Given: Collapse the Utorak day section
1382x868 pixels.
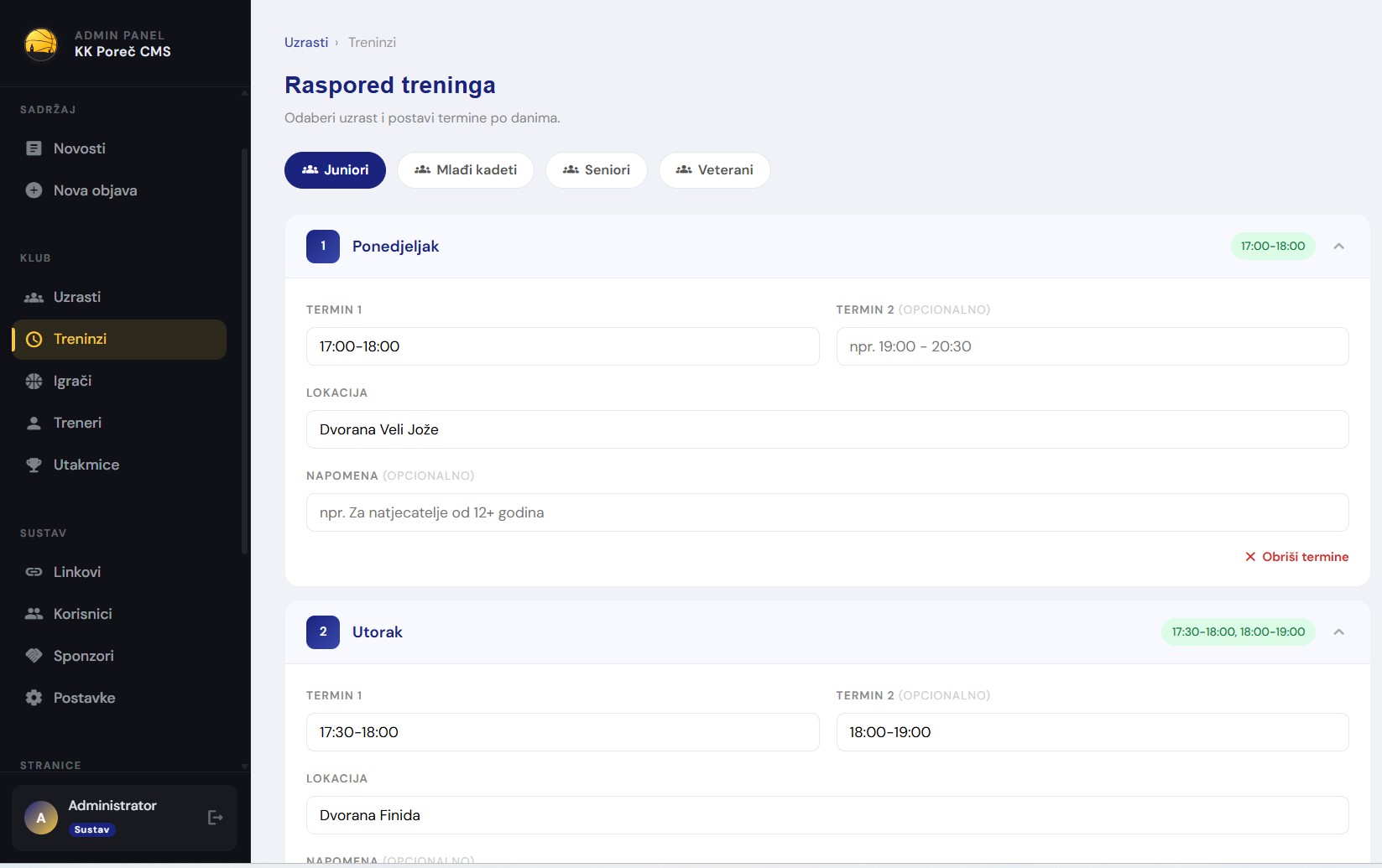Looking at the screenshot, I should click(1338, 632).
